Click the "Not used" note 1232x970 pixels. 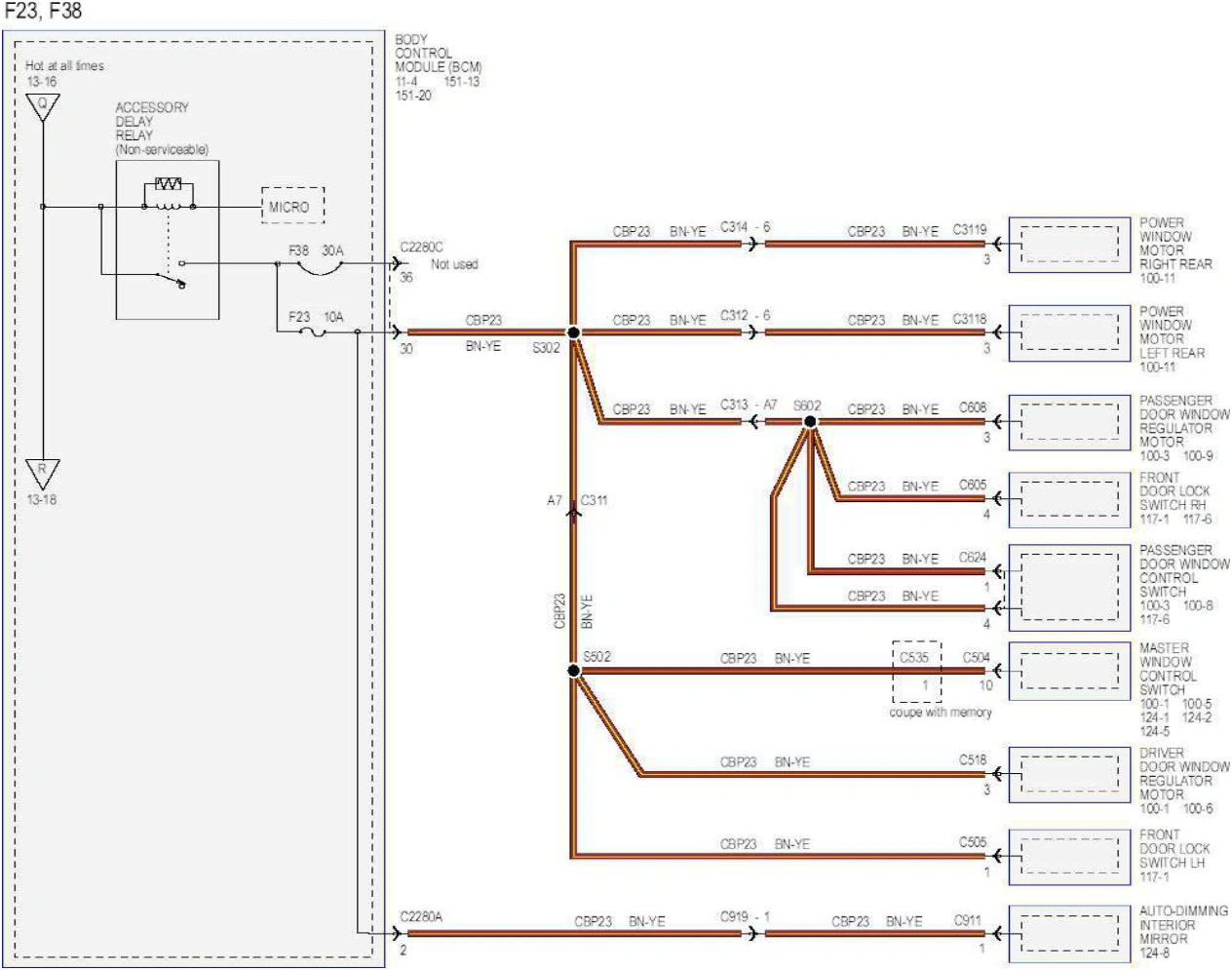pos(454,264)
